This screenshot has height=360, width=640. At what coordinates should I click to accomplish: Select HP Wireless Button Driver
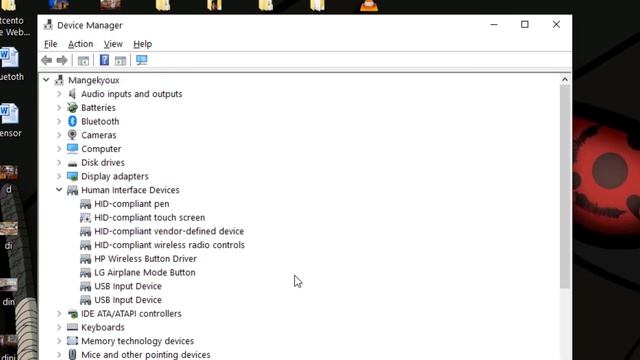pos(145,259)
